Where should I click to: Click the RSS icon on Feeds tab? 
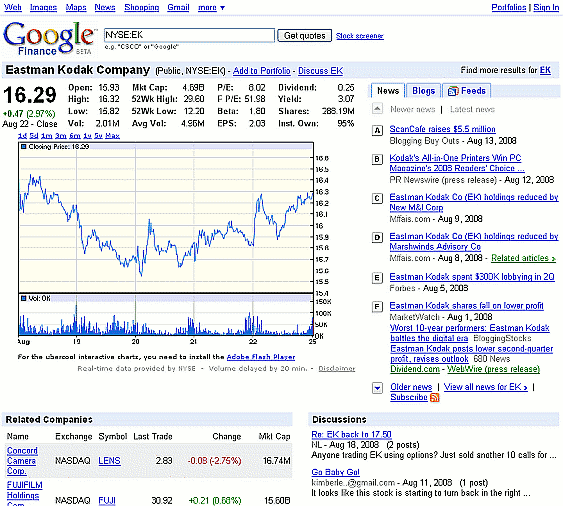pos(453,91)
